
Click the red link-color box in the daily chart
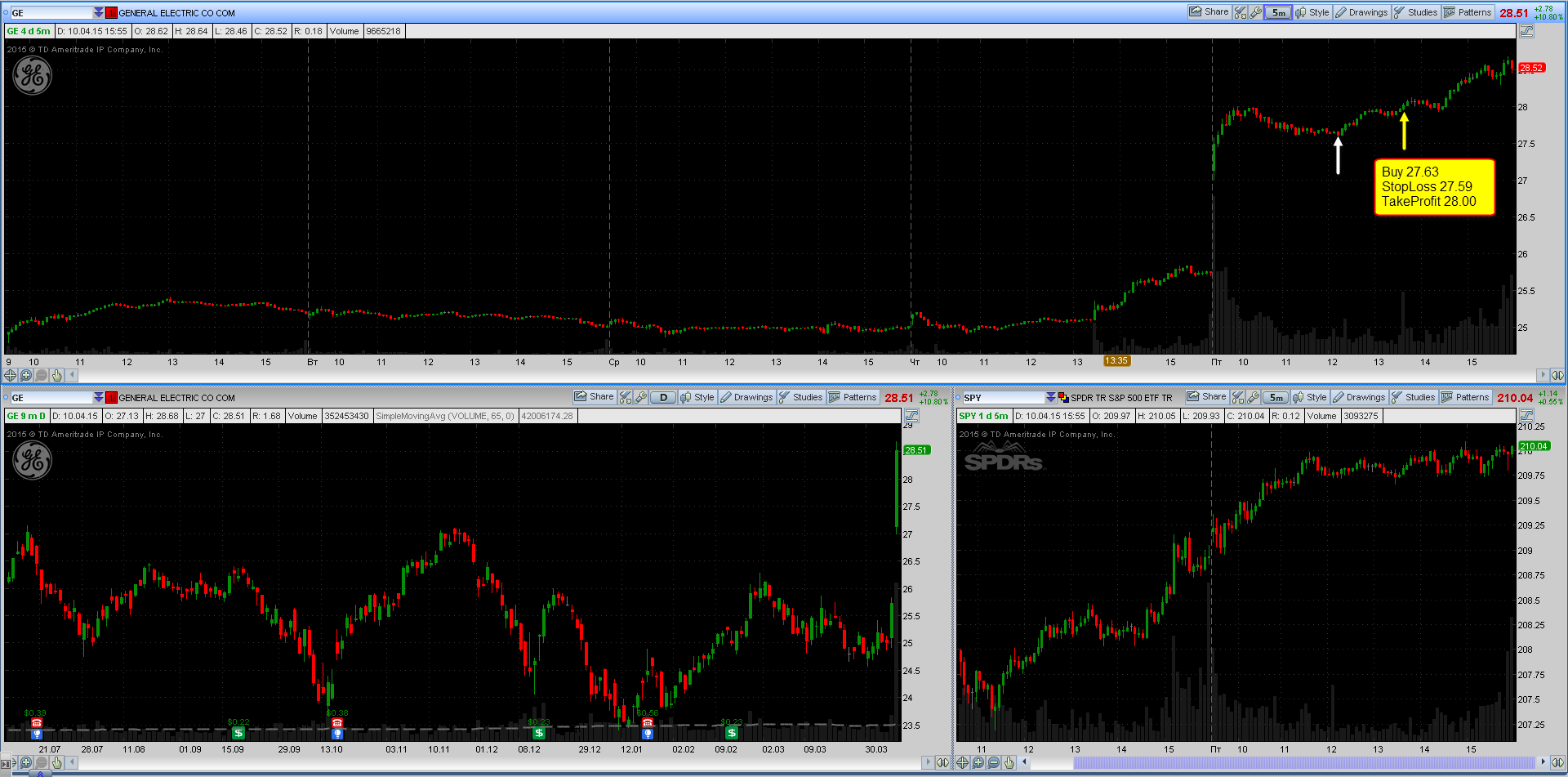click(112, 398)
